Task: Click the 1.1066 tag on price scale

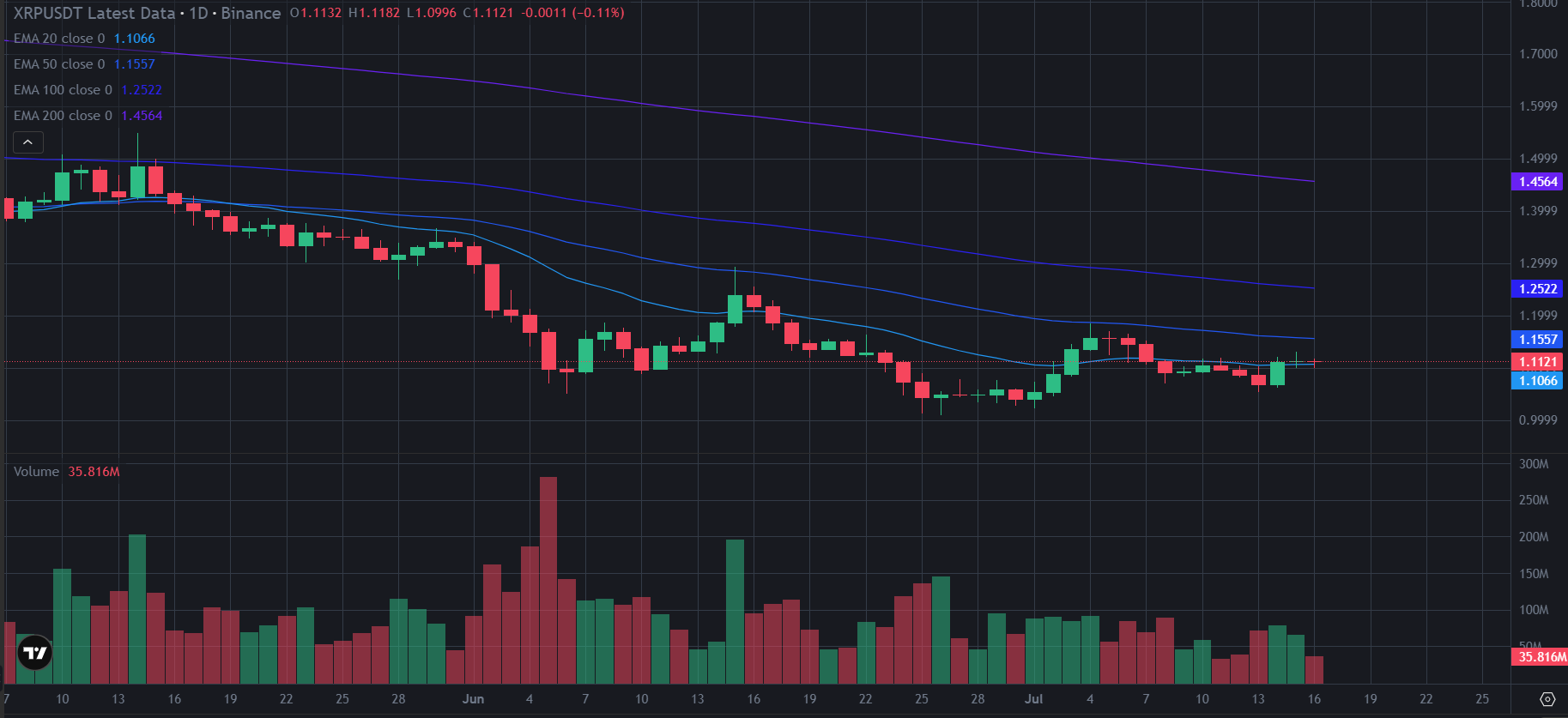Action: point(1537,381)
